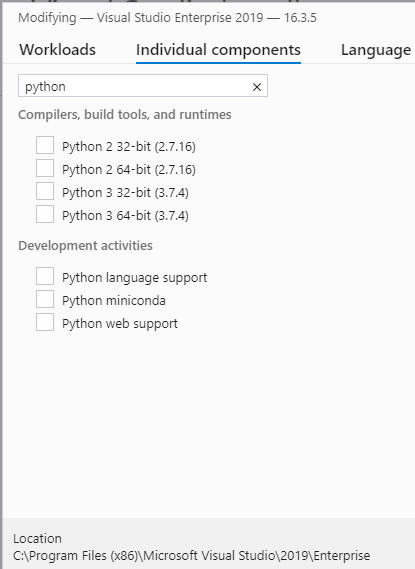Check Python 2 32-bit (2.7.16)
The width and height of the screenshot is (415, 569).
(x=45, y=145)
